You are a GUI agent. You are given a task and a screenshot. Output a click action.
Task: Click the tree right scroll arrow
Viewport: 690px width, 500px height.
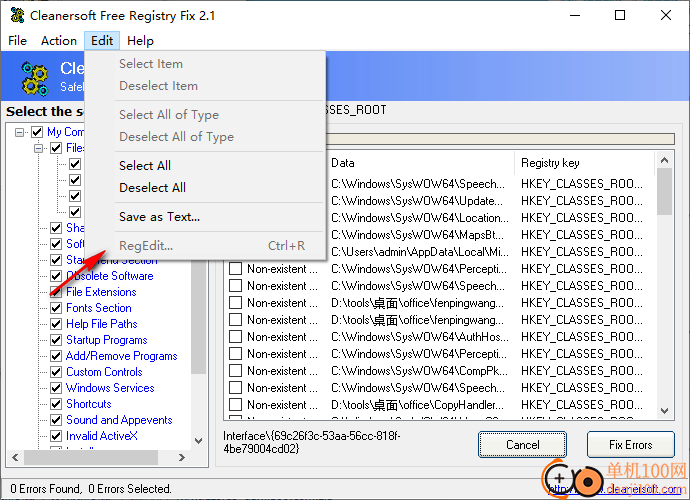182,457
